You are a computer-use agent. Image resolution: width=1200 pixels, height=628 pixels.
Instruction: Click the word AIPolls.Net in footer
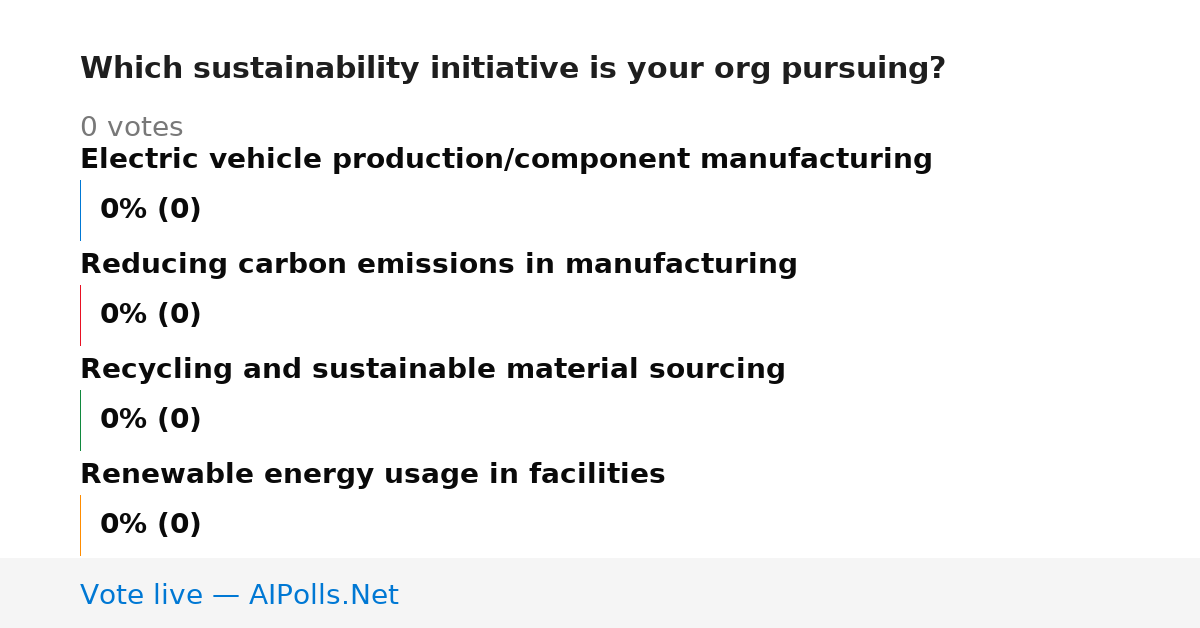pyautogui.click(x=324, y=595)
